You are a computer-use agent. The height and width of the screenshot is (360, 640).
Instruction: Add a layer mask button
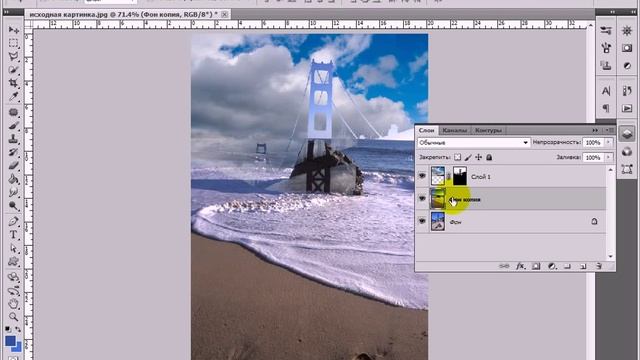coord(536,266)
